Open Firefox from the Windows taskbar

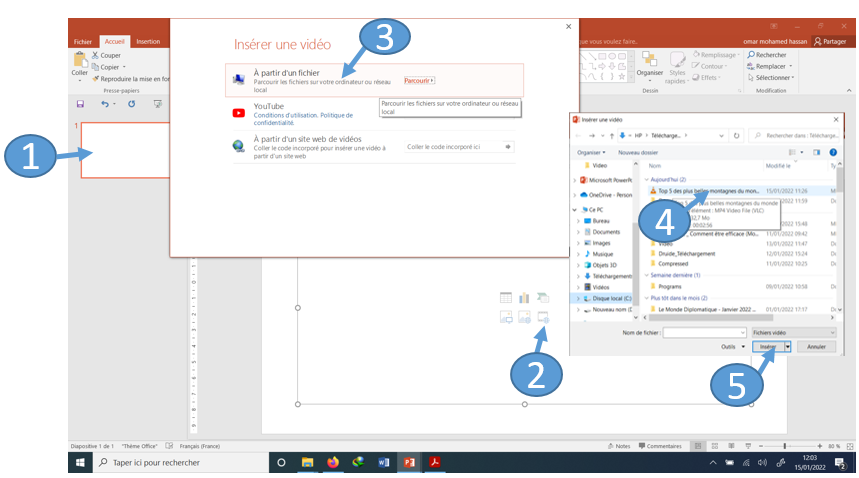click(x=333, y=462)
